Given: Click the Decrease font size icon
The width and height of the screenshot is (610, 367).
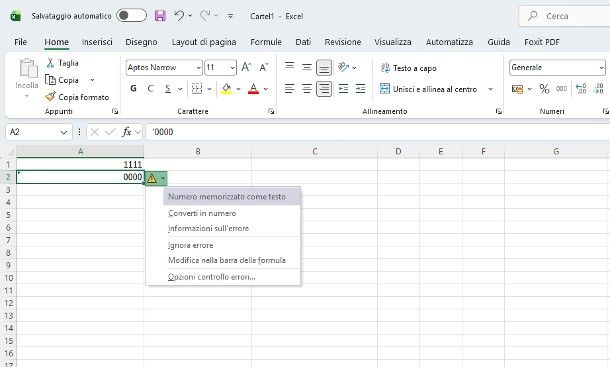Looking at the screenshot, I should point(264,67).
